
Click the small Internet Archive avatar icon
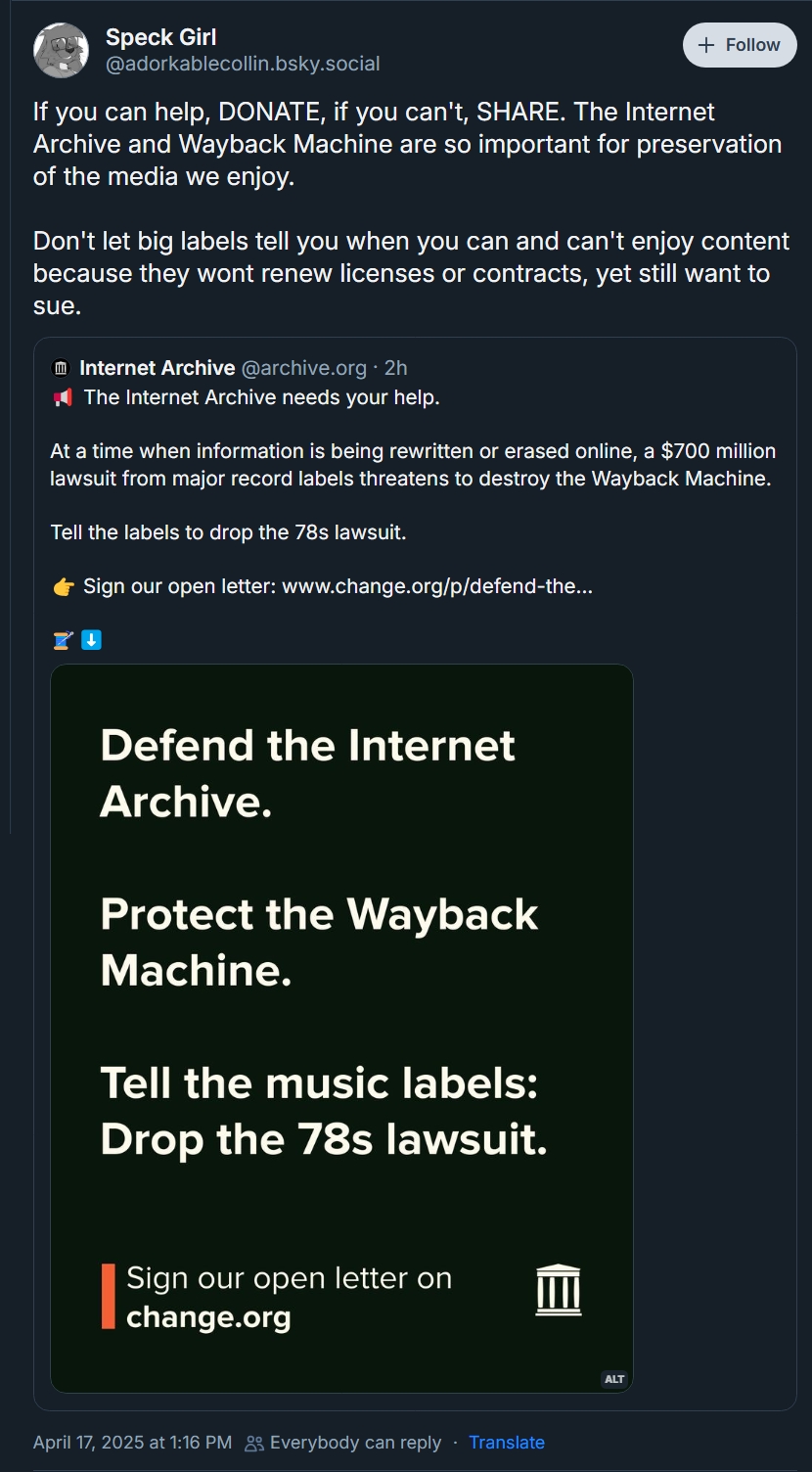pyautogui.click(x=61, y=368)
